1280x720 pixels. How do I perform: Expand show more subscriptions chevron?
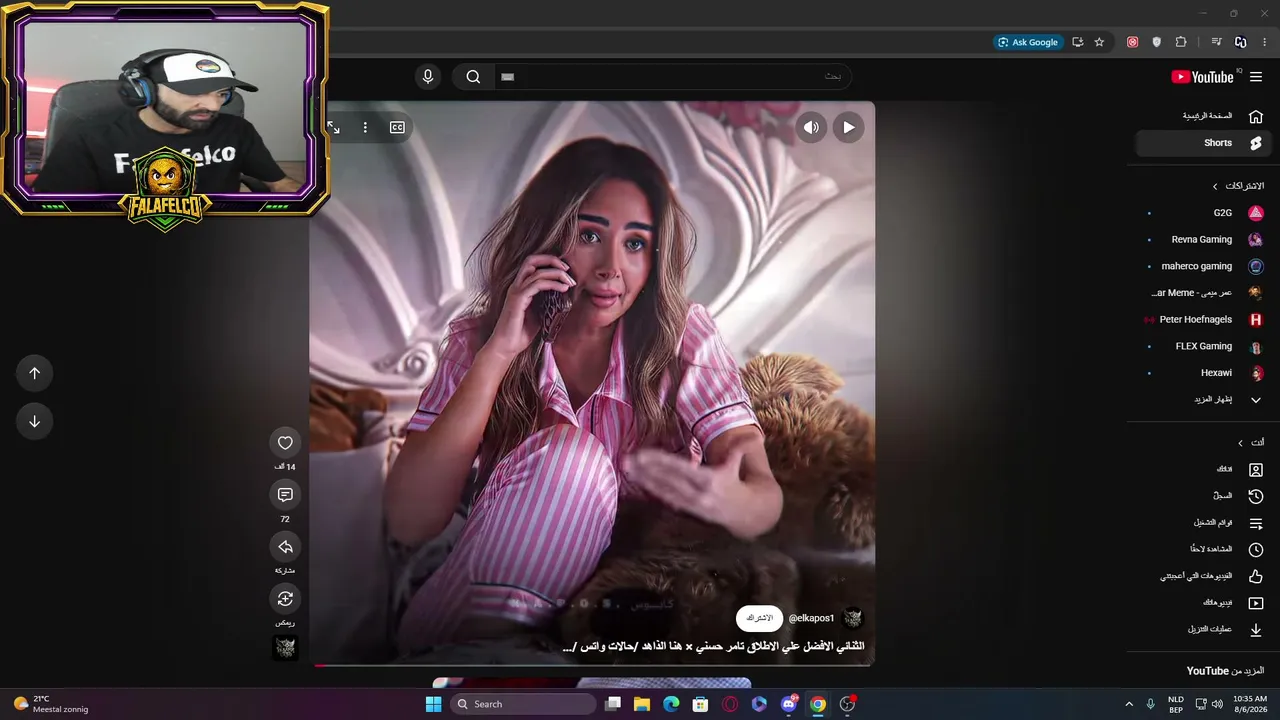(x=1256, y=400)
